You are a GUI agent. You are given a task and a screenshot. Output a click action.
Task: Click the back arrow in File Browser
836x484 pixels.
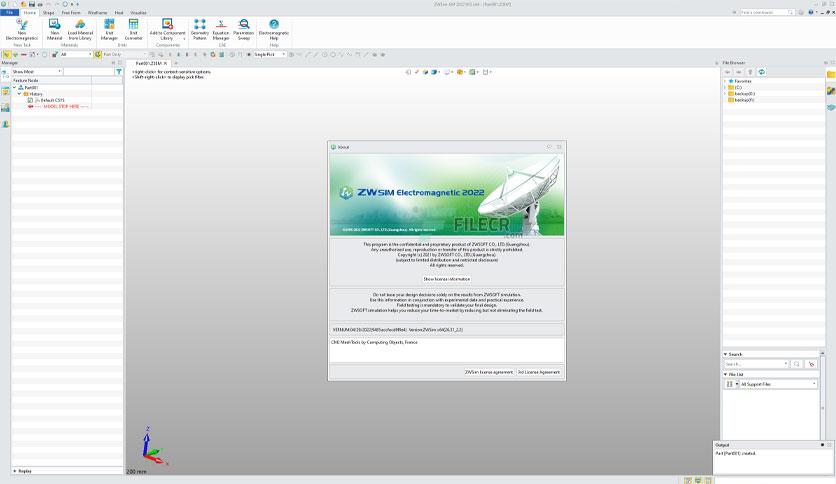click(728, 72)
